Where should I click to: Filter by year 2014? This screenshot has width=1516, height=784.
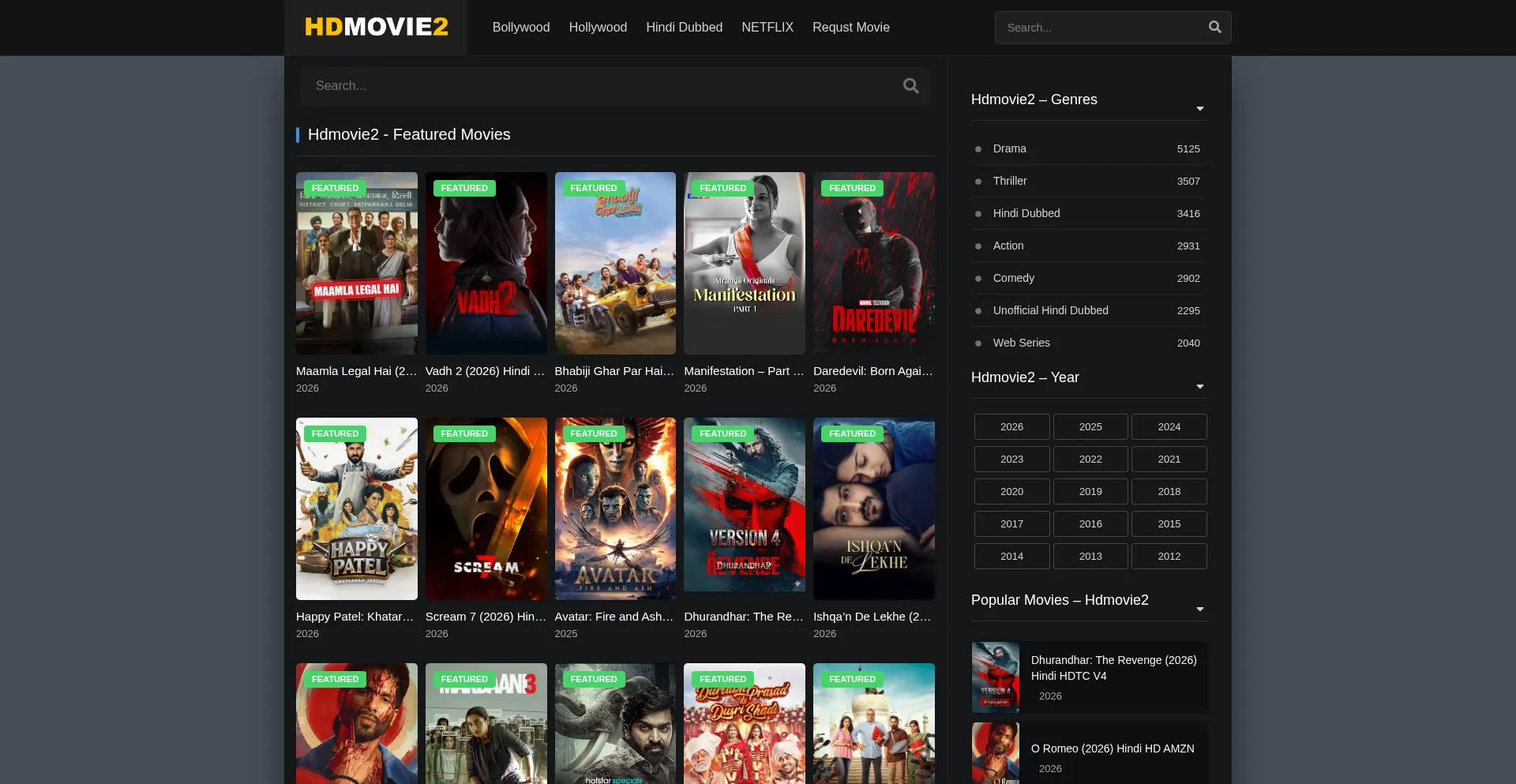[1012, 556]
